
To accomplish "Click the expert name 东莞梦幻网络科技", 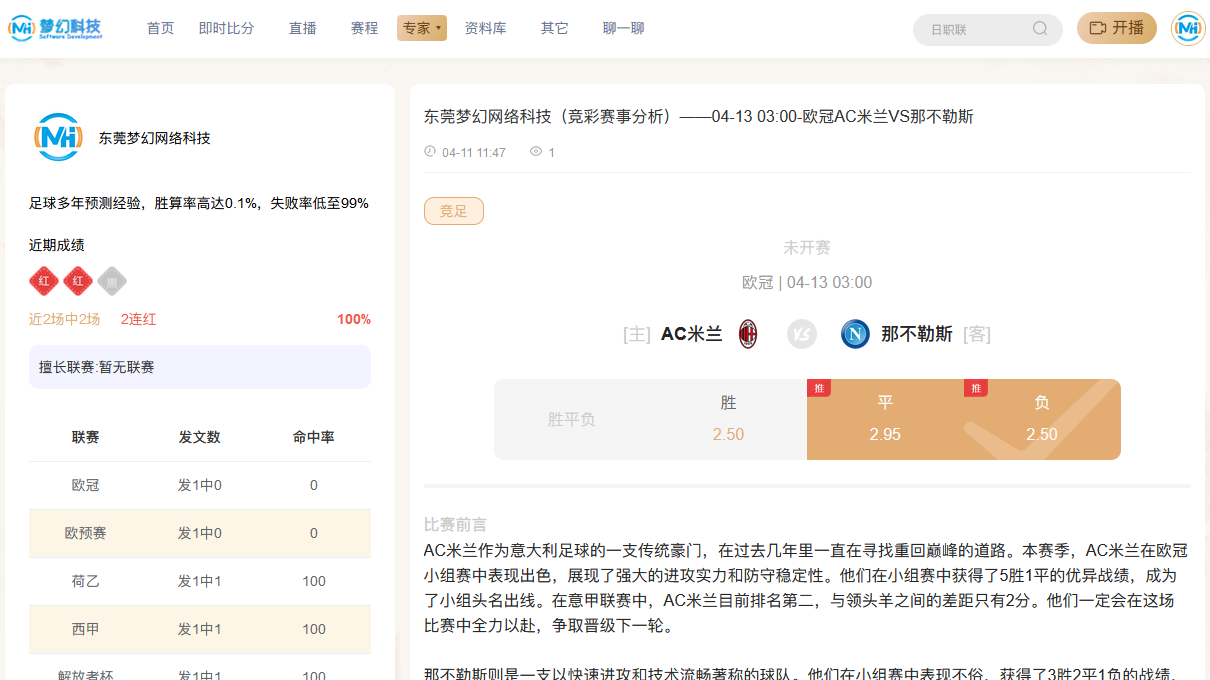I will (x=154, y=138).
